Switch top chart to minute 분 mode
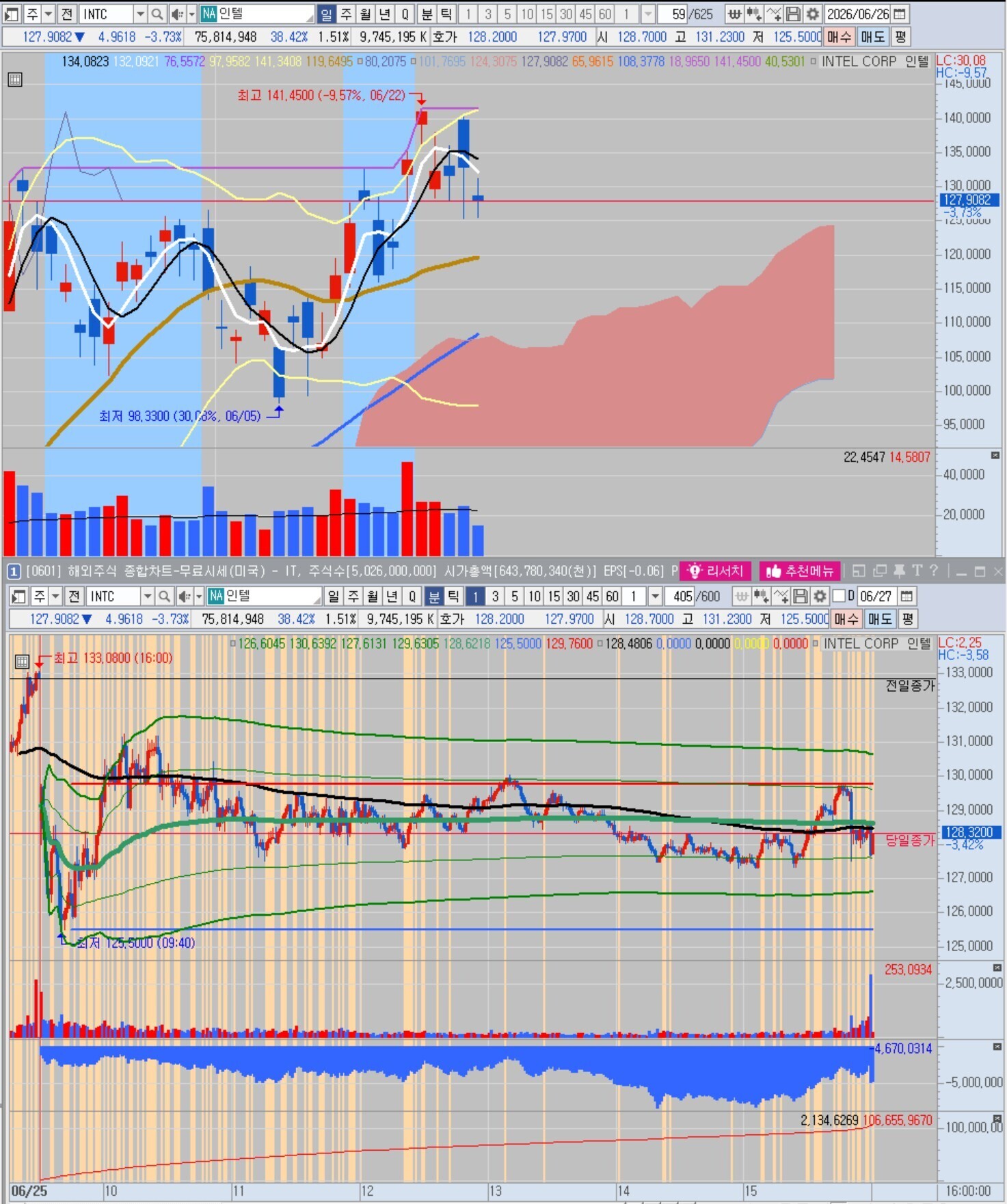The image size is (1007, 1204). [427, 14]
